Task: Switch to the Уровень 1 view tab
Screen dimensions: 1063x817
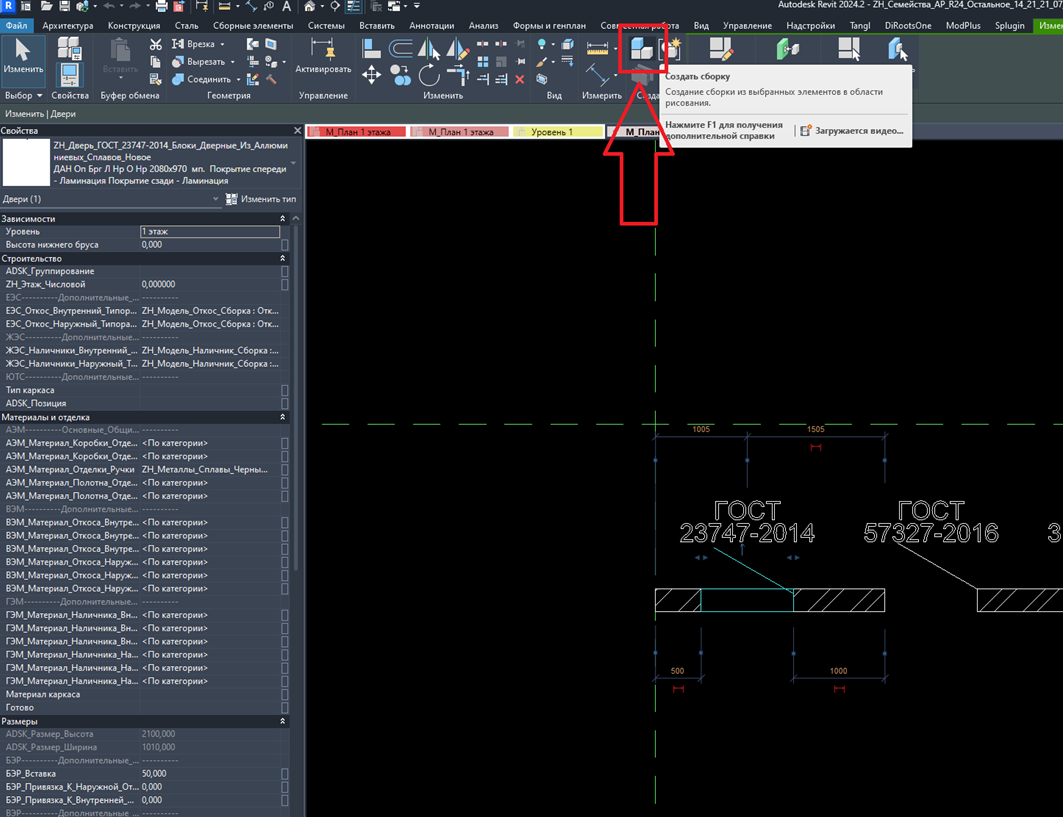Action: click(x=558, y=132)
